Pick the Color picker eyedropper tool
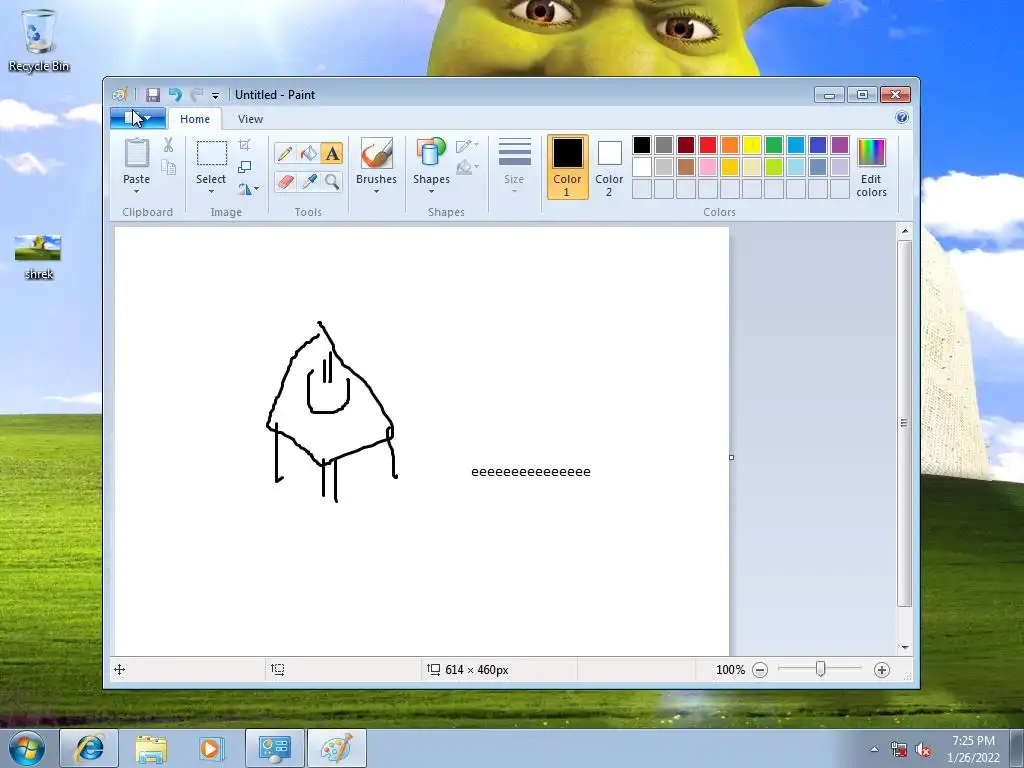The width and height of the screenshot is (1024, 768). pos(308,181)
